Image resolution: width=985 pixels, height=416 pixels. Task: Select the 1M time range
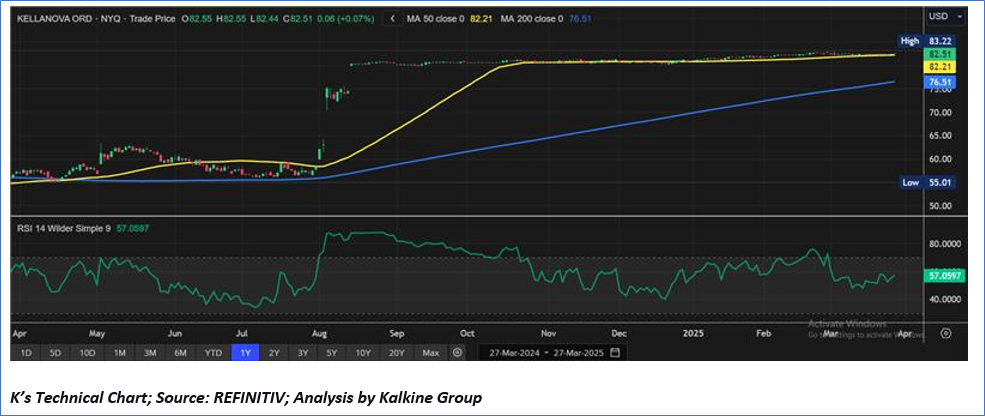pos(119,353)
